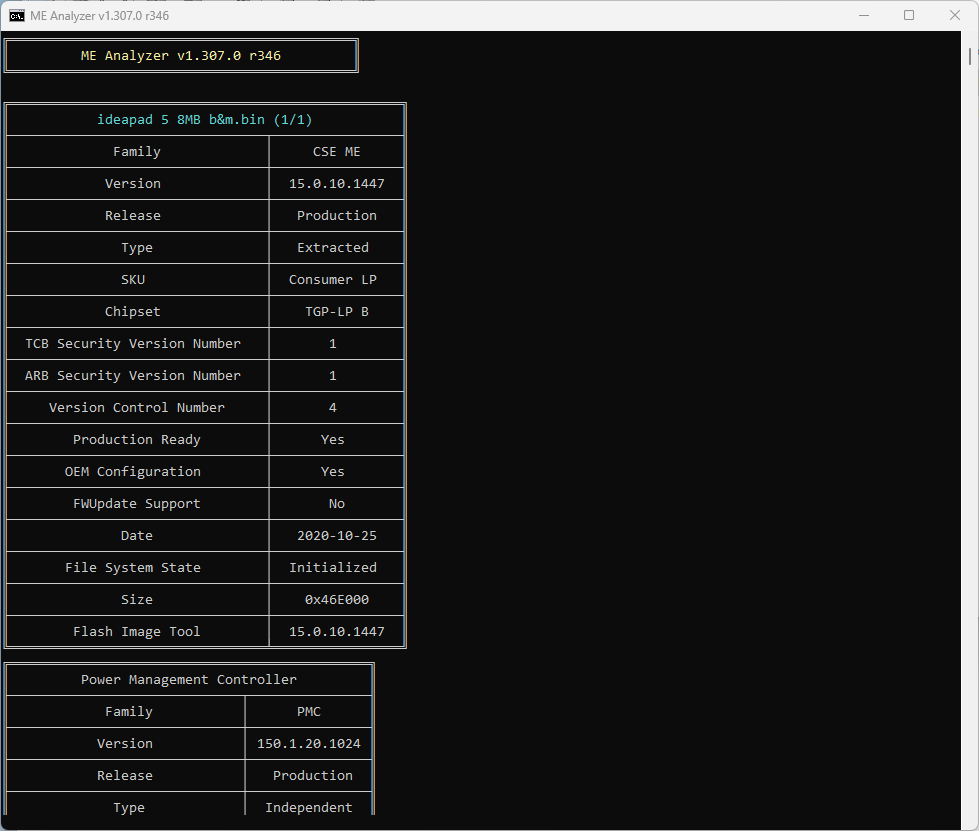The image size is (979, 831).
Task: Click the 'No' value for FWUpdate Support
Action: click(x=337, y=503)
